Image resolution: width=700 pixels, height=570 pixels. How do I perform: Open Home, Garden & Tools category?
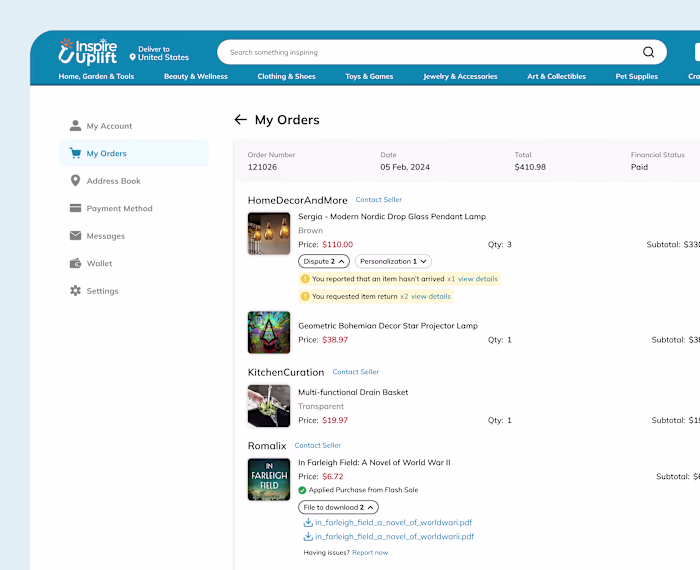96,76
